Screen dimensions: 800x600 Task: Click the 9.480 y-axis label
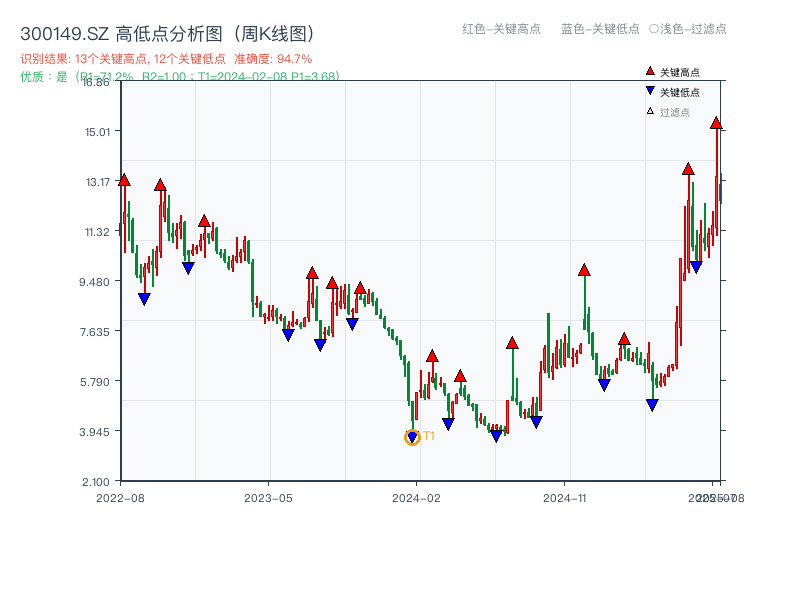click(x=94, y=282)
